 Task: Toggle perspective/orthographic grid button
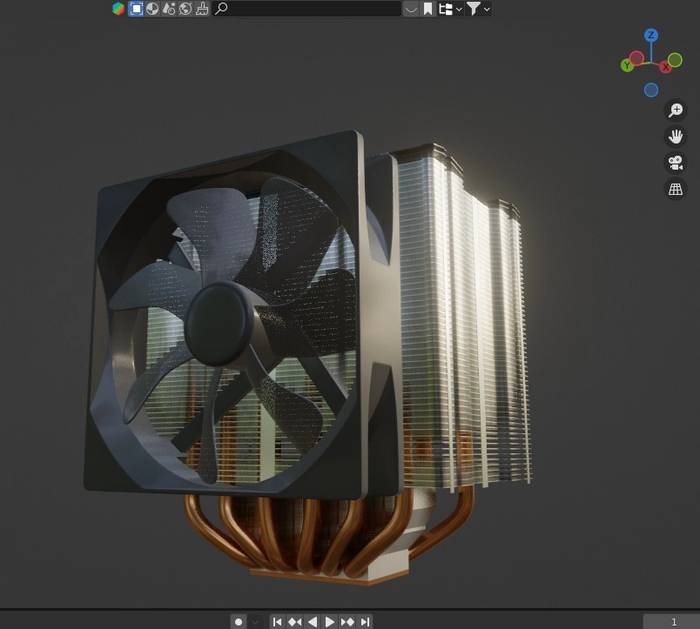pos(675,189)
